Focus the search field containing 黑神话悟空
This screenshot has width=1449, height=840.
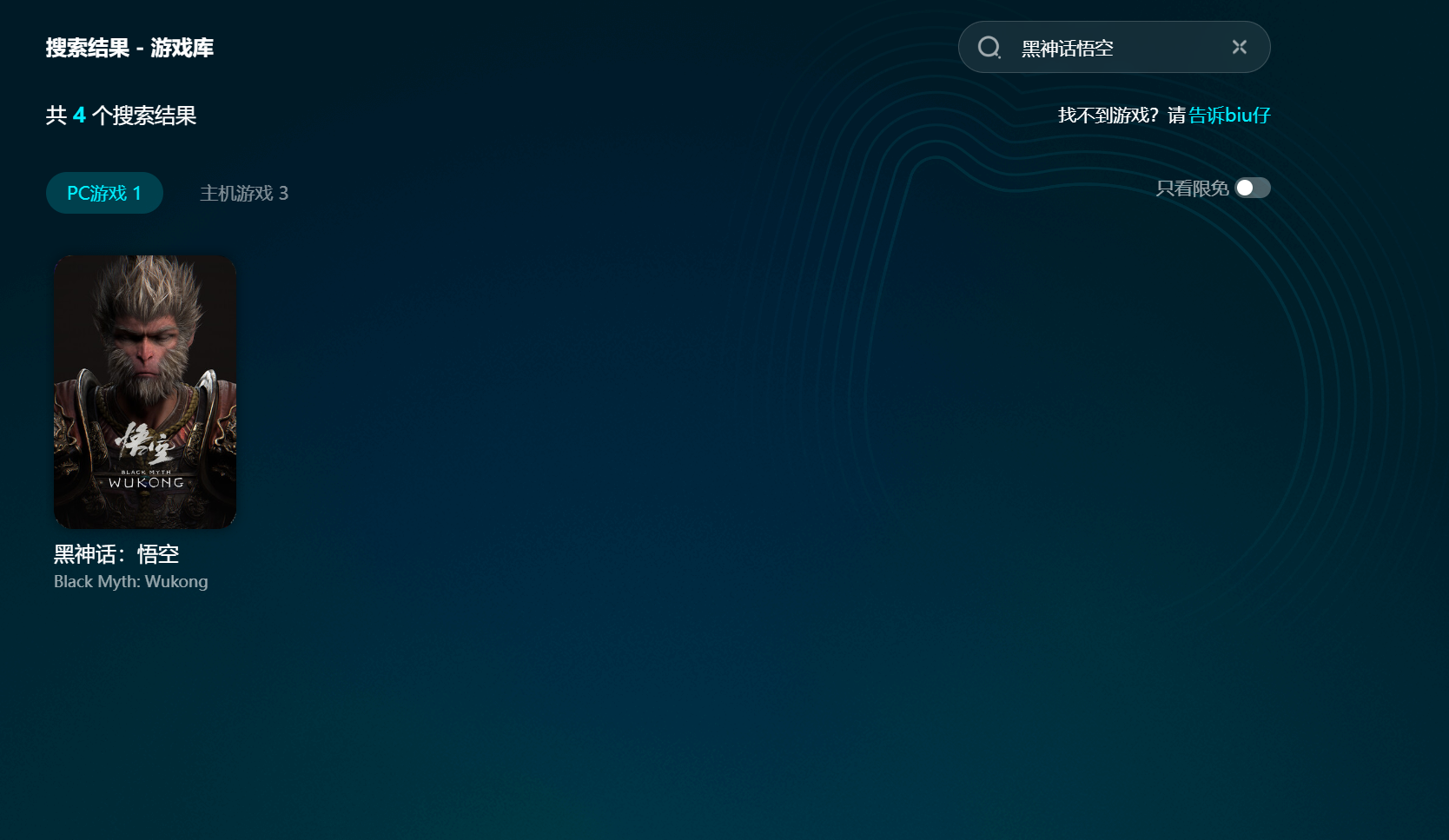[x=1115, y=47]
